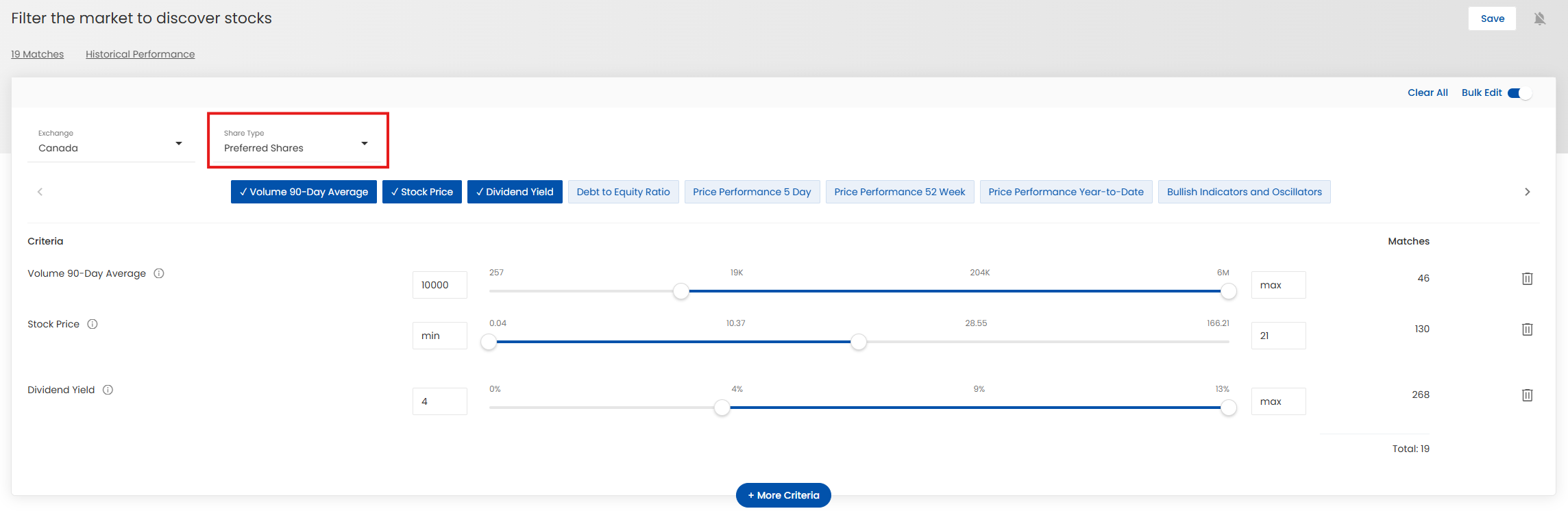
Task: Click the Volume max input field
Action: (1279, 285)
